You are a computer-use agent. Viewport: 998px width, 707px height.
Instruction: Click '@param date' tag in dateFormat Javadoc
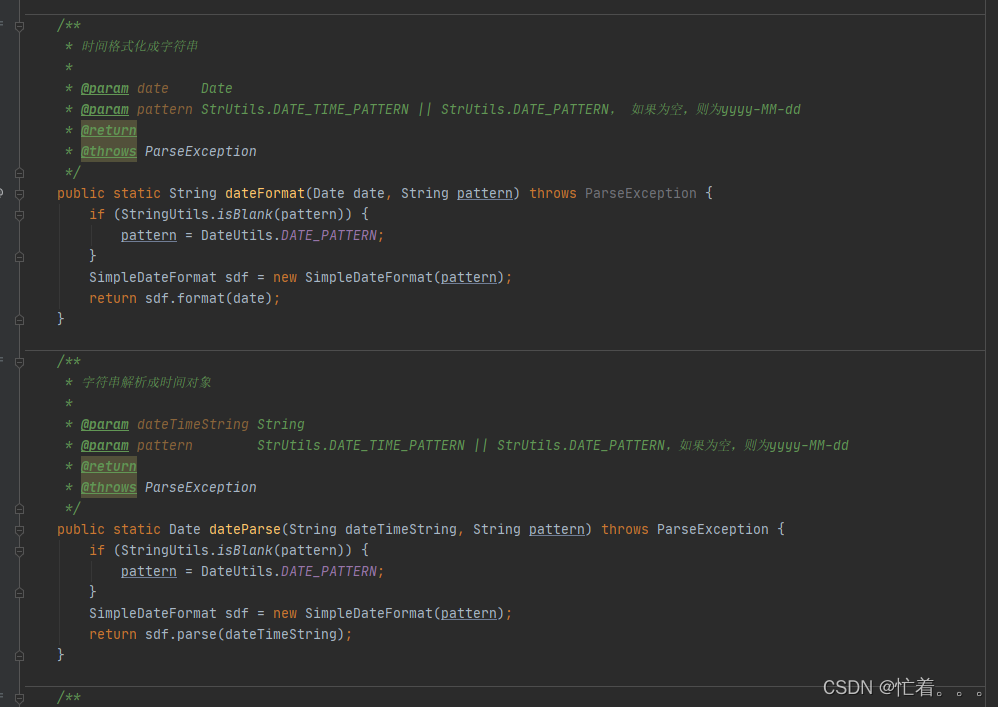click(125, 88)
